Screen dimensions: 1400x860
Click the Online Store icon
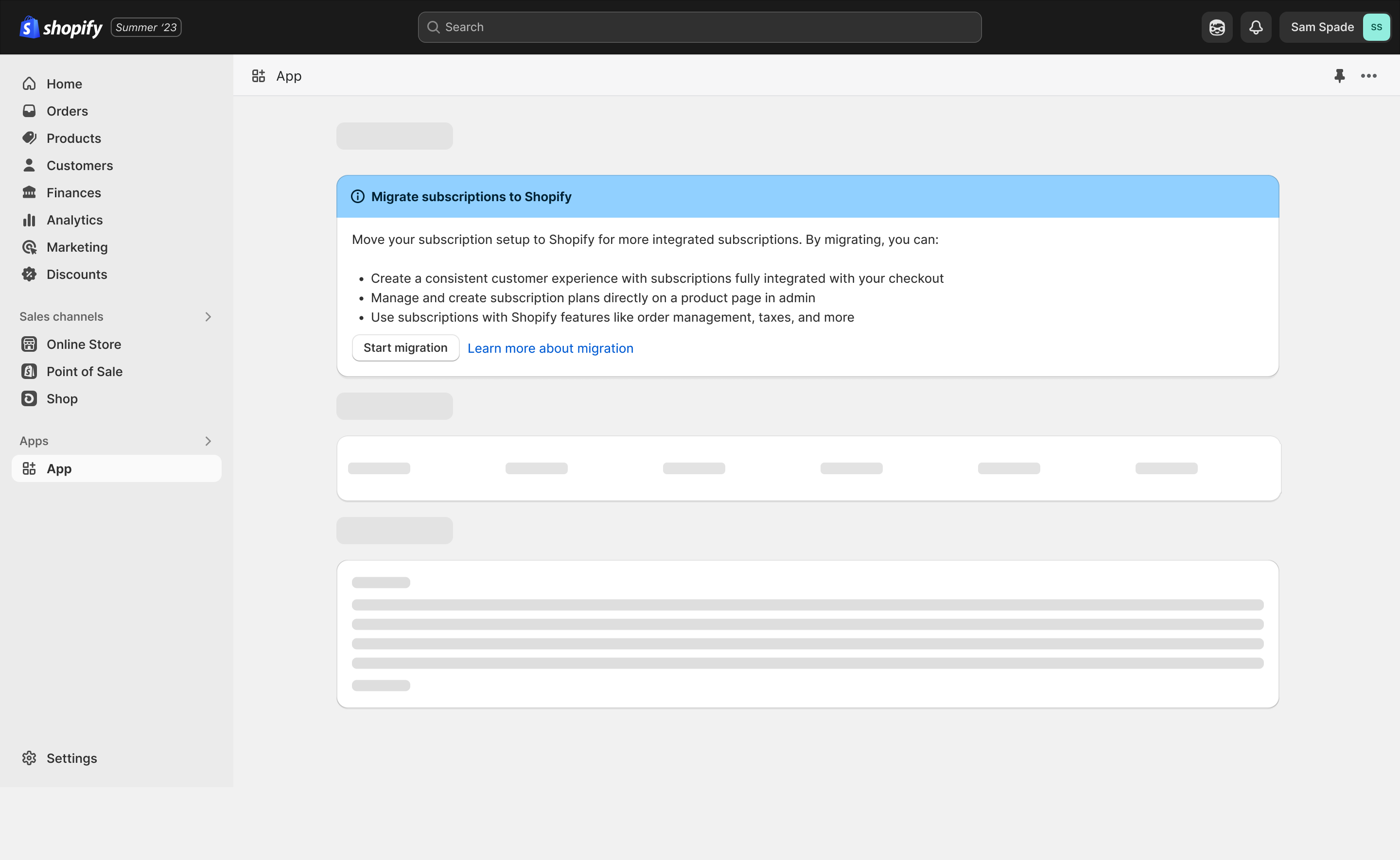pyautogui.click(x=29, y=344)
